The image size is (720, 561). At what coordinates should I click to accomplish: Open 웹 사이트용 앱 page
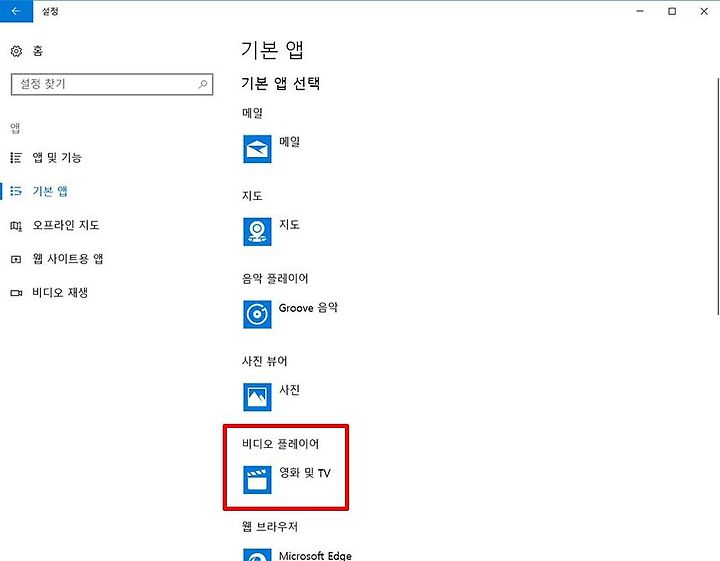[68, 259]
